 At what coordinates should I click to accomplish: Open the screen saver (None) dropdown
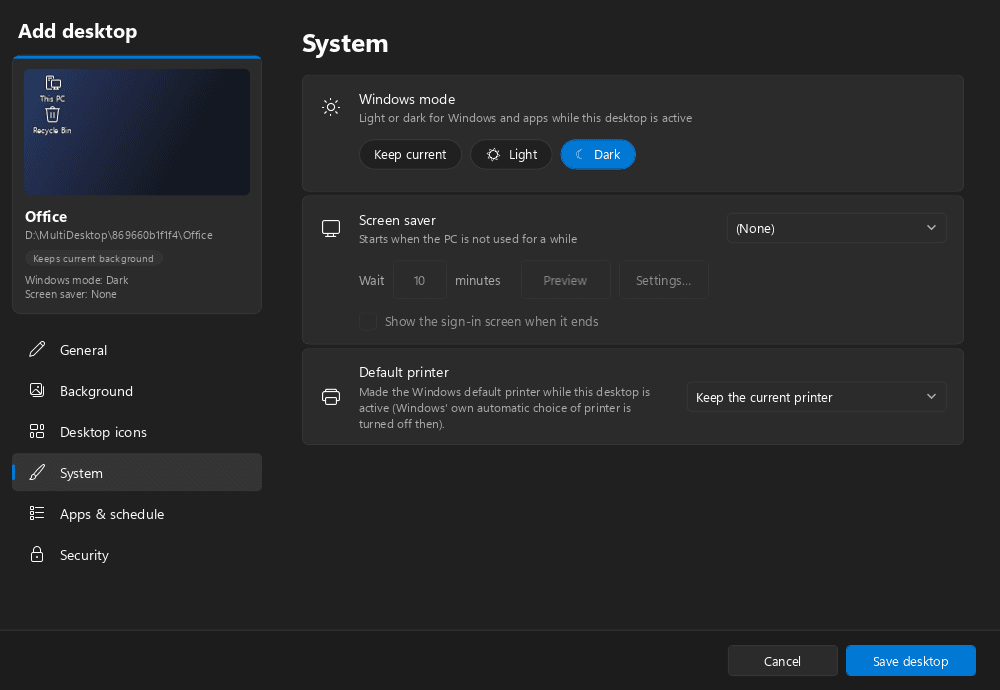836,228
